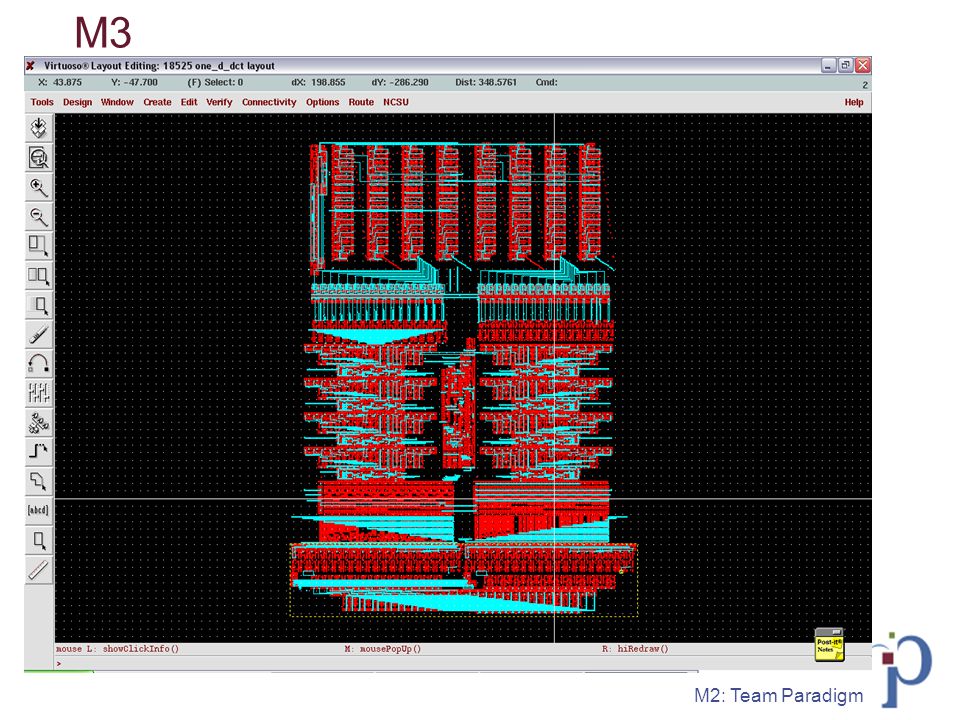The width and height of the screenshot is (960, 720).
Task: Open the Design menu
Action: coord(77,102)
